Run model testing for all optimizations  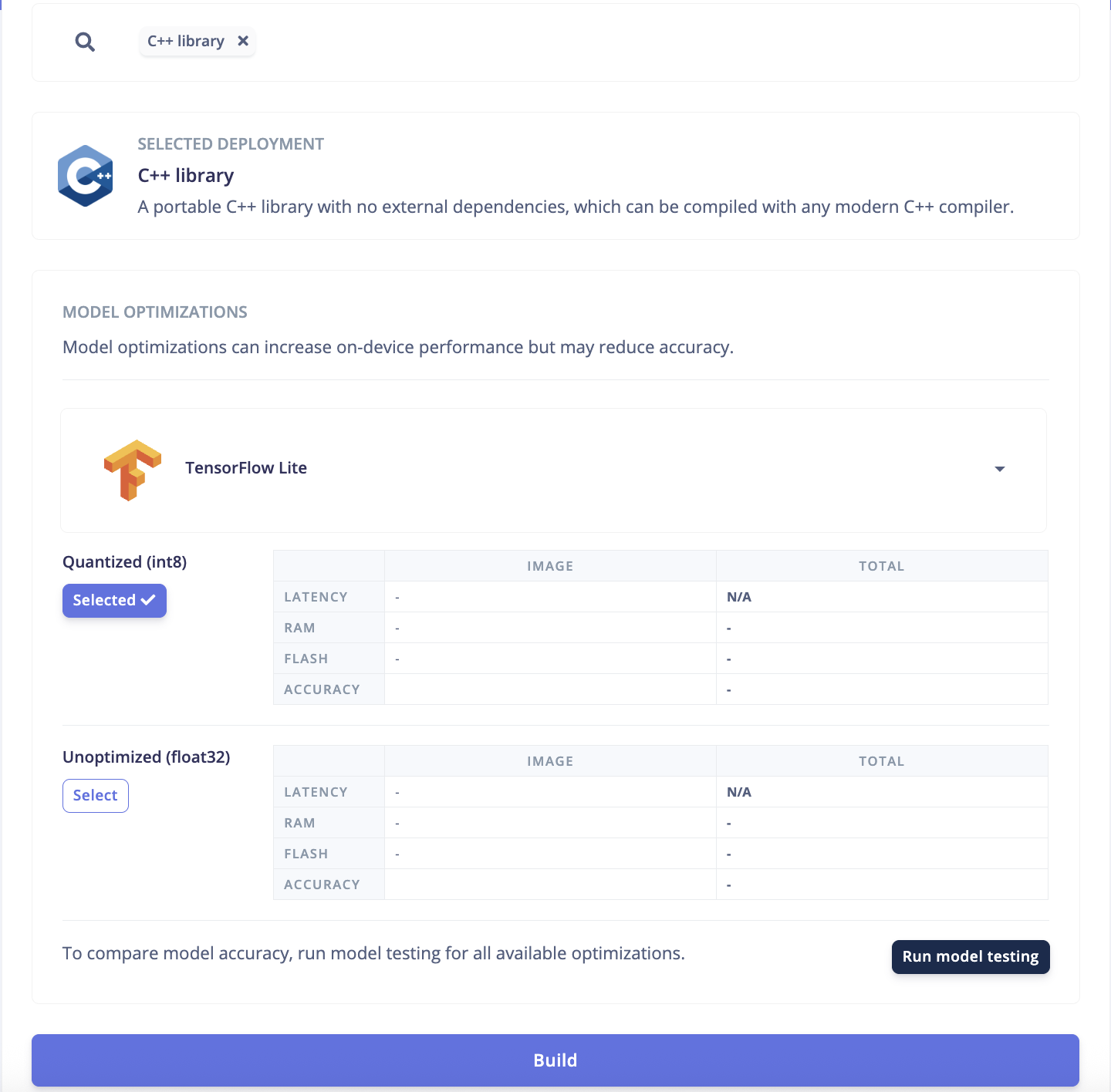[970, 956]
